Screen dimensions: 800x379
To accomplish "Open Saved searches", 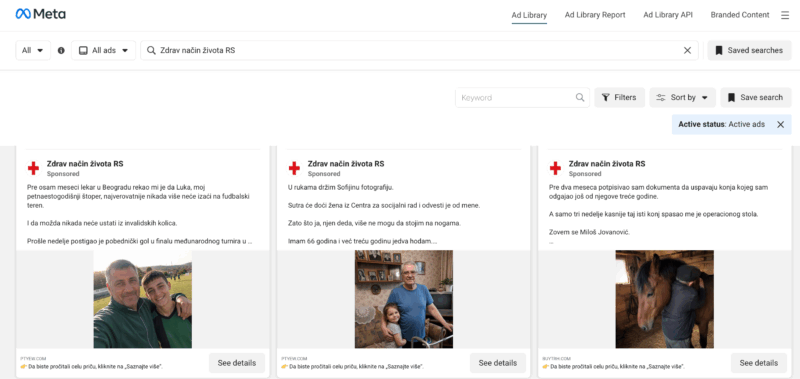I will (x=749, y=50).
